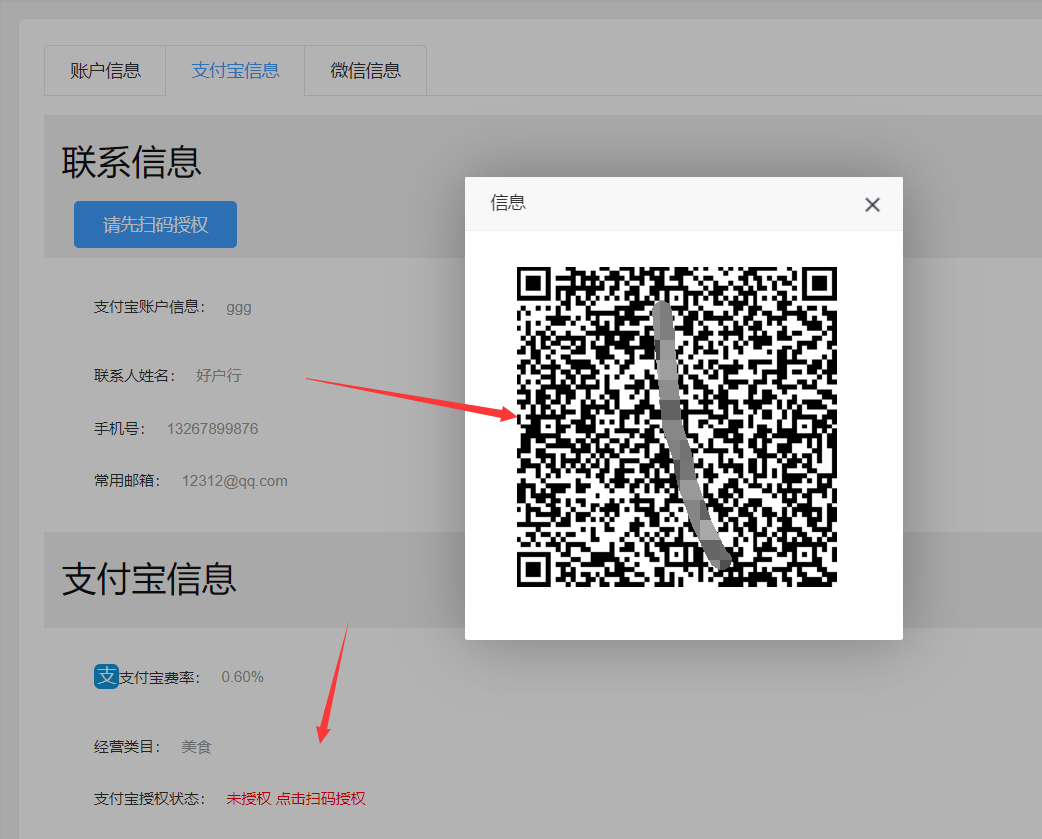Viewport: 1042px width, 839px height.
Task: Open the 支付宝信息 tab
Action: pos(235,70)
